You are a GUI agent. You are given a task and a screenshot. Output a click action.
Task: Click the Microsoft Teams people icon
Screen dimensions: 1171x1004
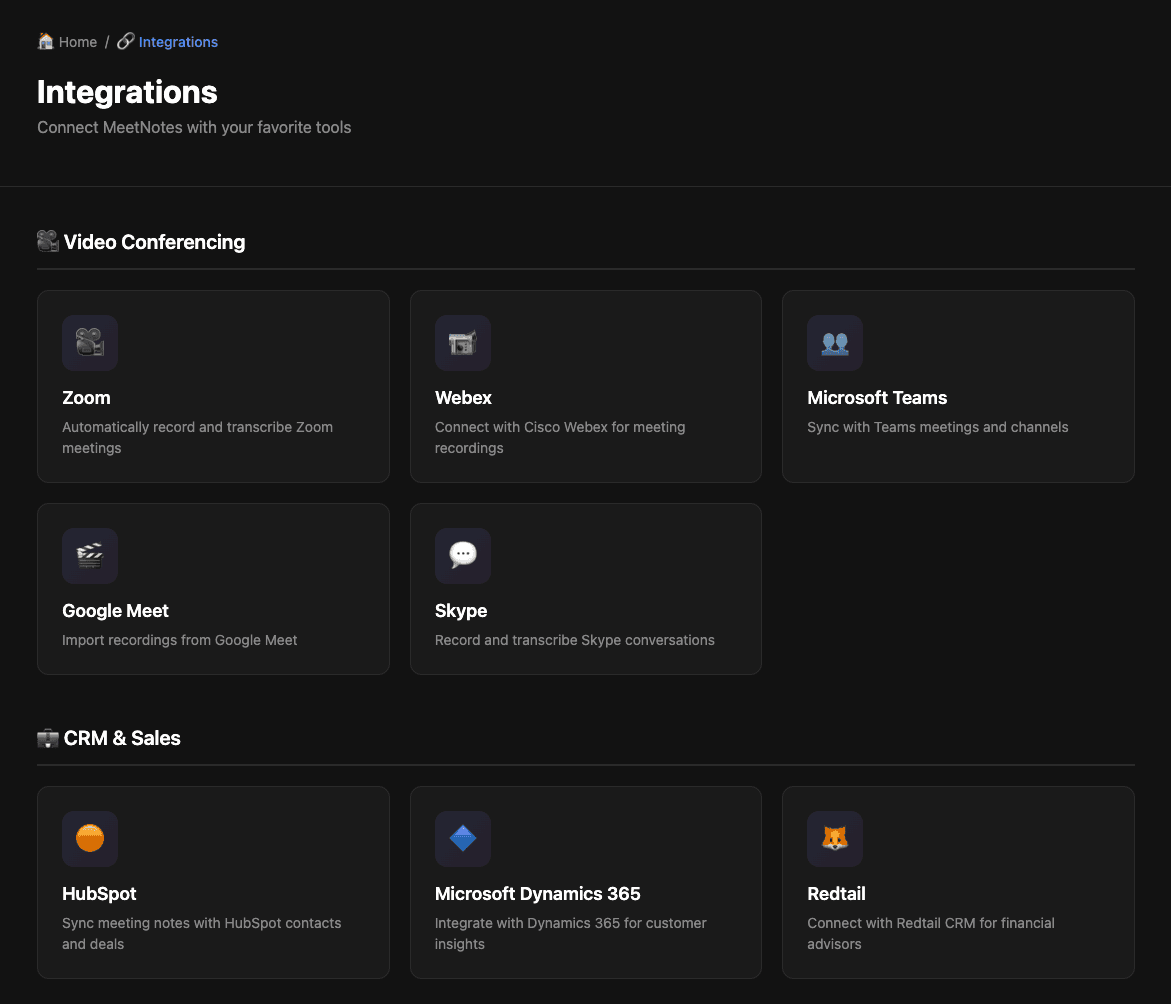(835, 343)
